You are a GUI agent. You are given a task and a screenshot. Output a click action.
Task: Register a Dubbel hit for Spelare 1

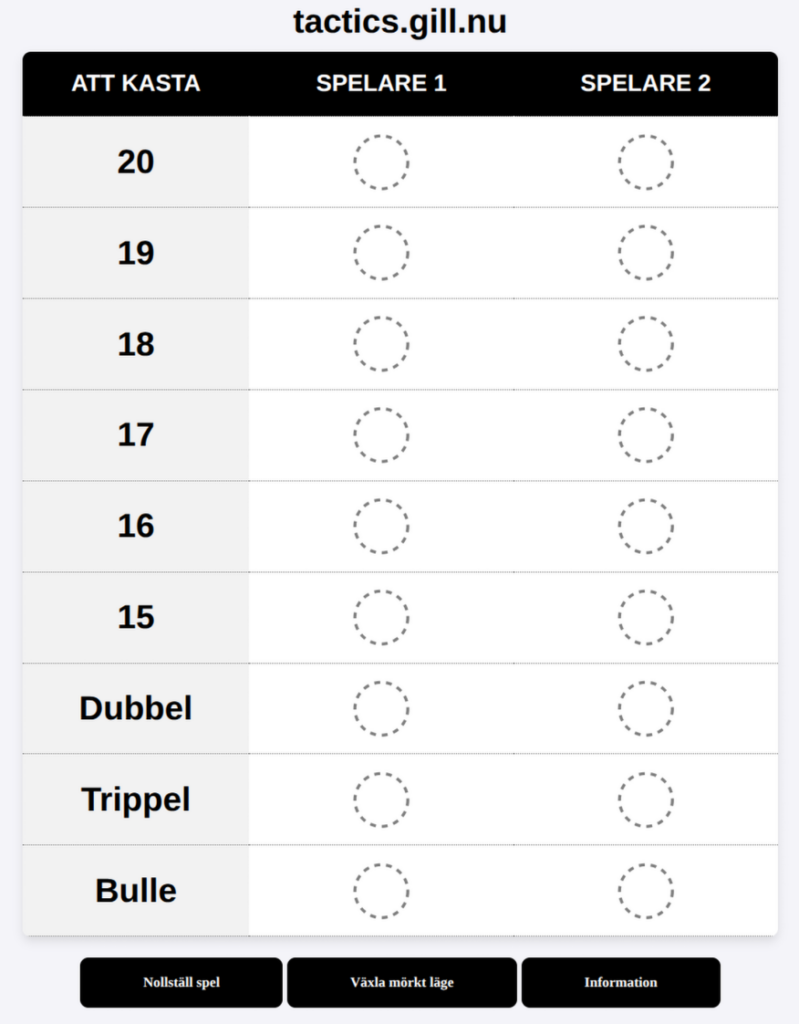point(381,708)
